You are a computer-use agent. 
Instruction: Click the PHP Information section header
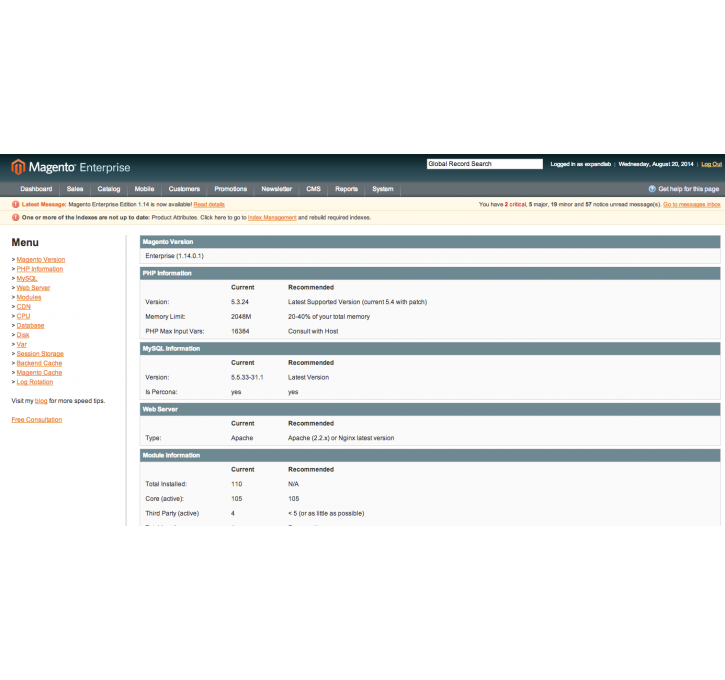point(430,273)
